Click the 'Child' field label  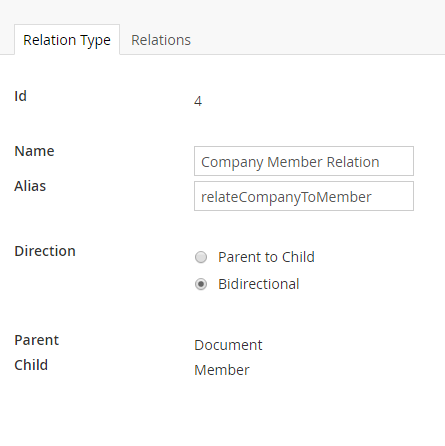coord(31,365)
